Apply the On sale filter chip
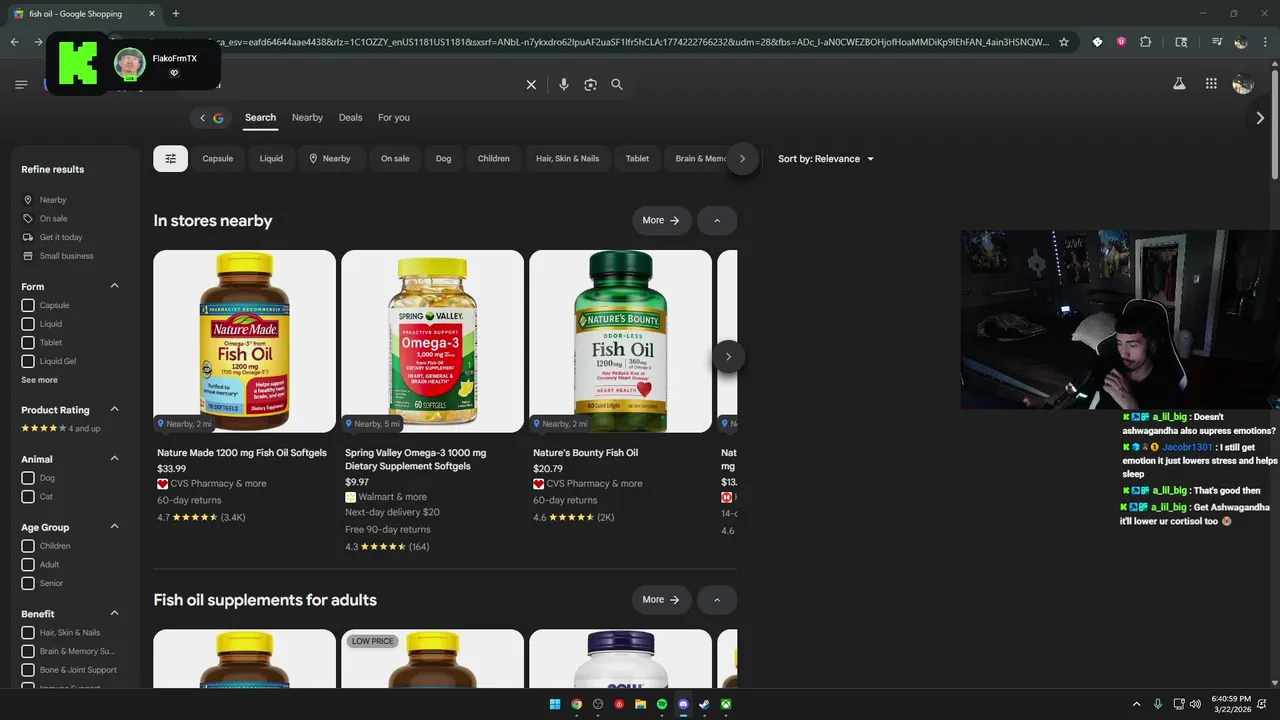Viewport: 1280px width, 720px height. pyautogui.click(x=395, y=158)
